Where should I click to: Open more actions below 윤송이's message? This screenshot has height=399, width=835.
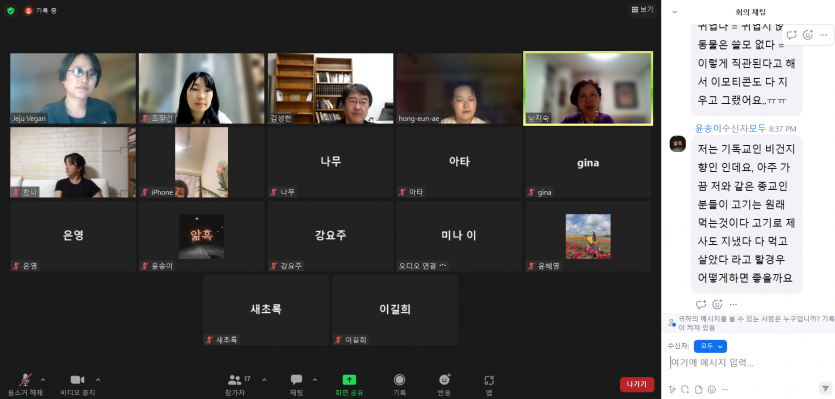(x=733, y=304)
